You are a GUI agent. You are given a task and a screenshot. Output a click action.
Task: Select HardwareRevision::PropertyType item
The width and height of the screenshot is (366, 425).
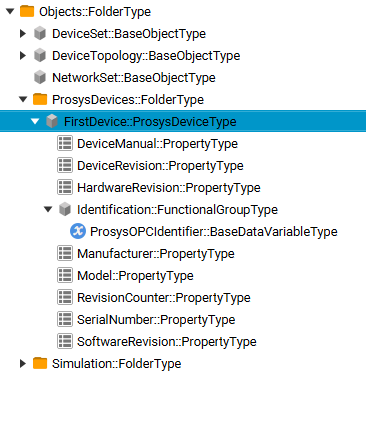click(169, 188)
